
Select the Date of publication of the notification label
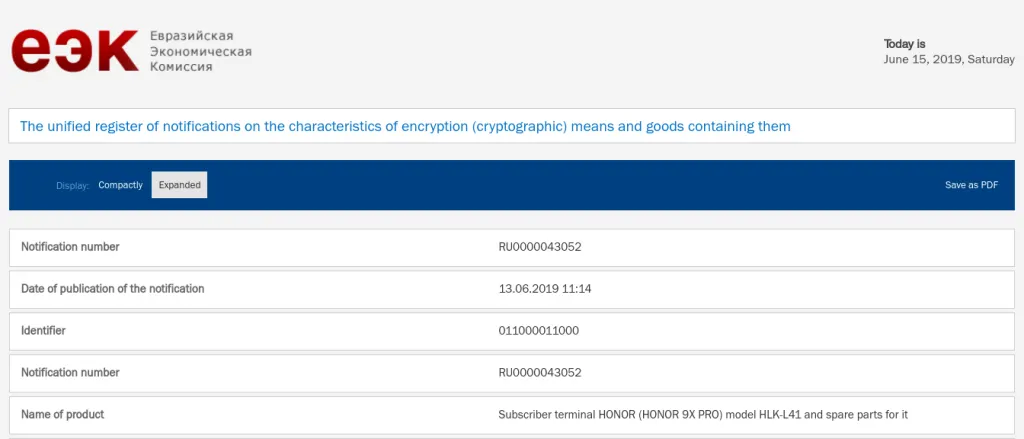coord(113,289)
